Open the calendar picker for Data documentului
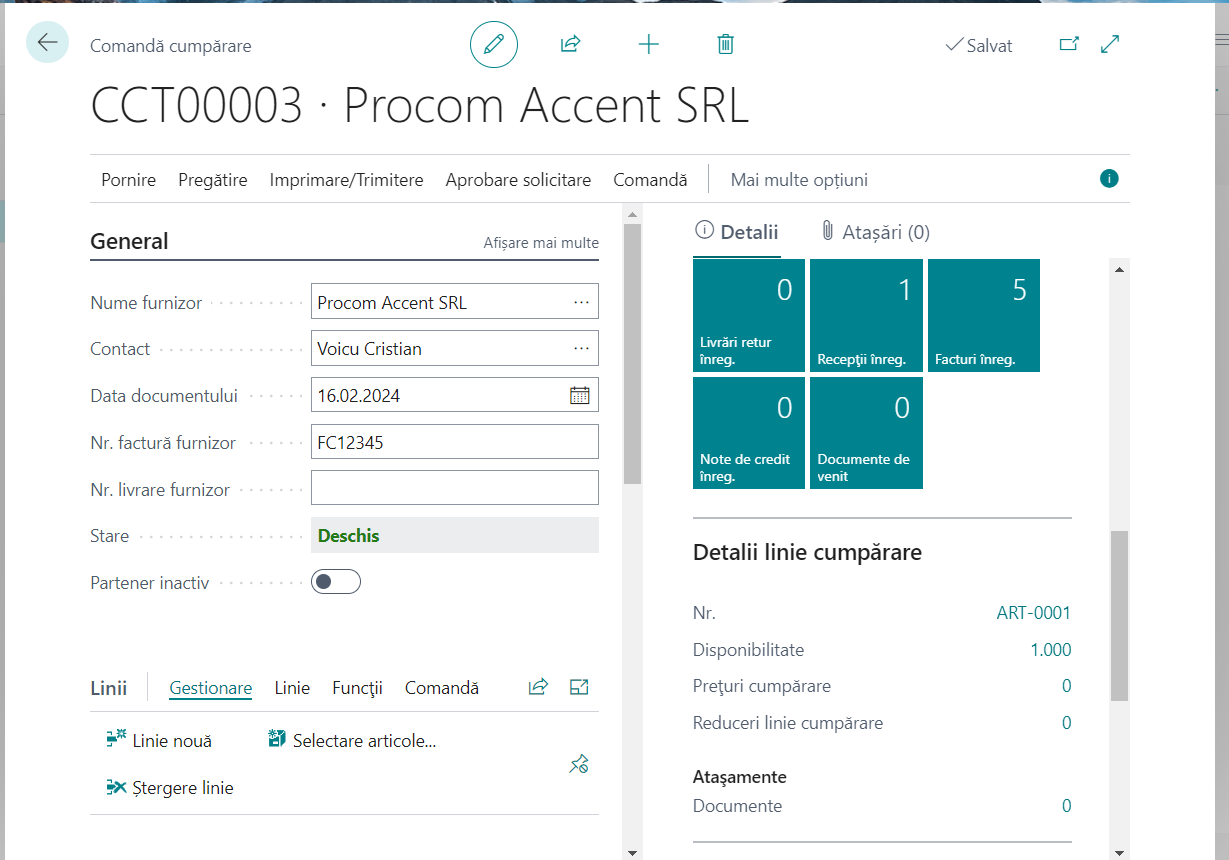 580,395
